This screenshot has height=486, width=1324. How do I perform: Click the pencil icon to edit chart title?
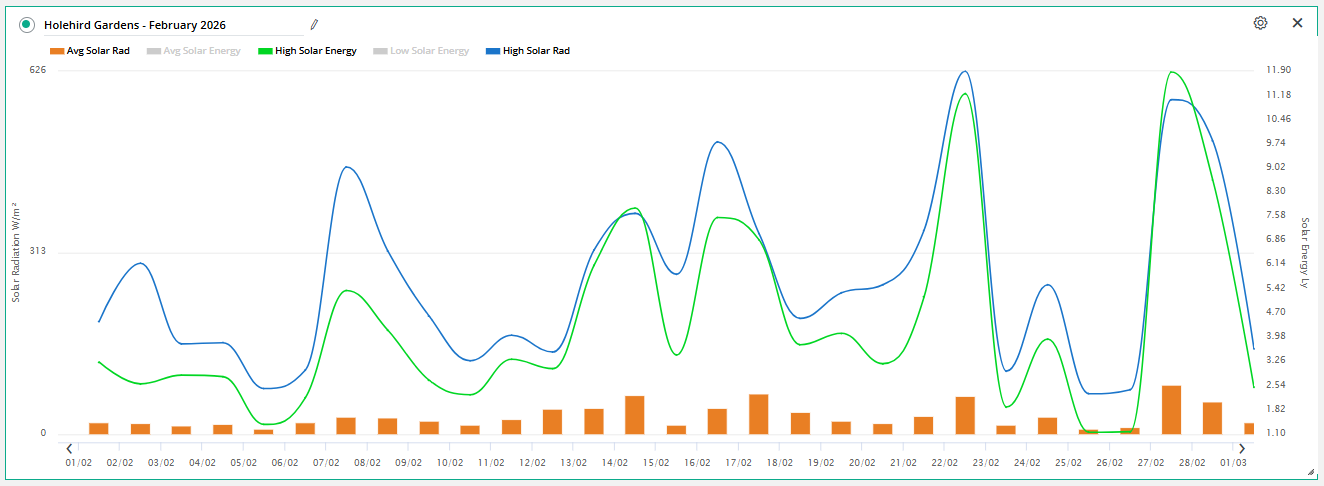[x=314, y=24]
